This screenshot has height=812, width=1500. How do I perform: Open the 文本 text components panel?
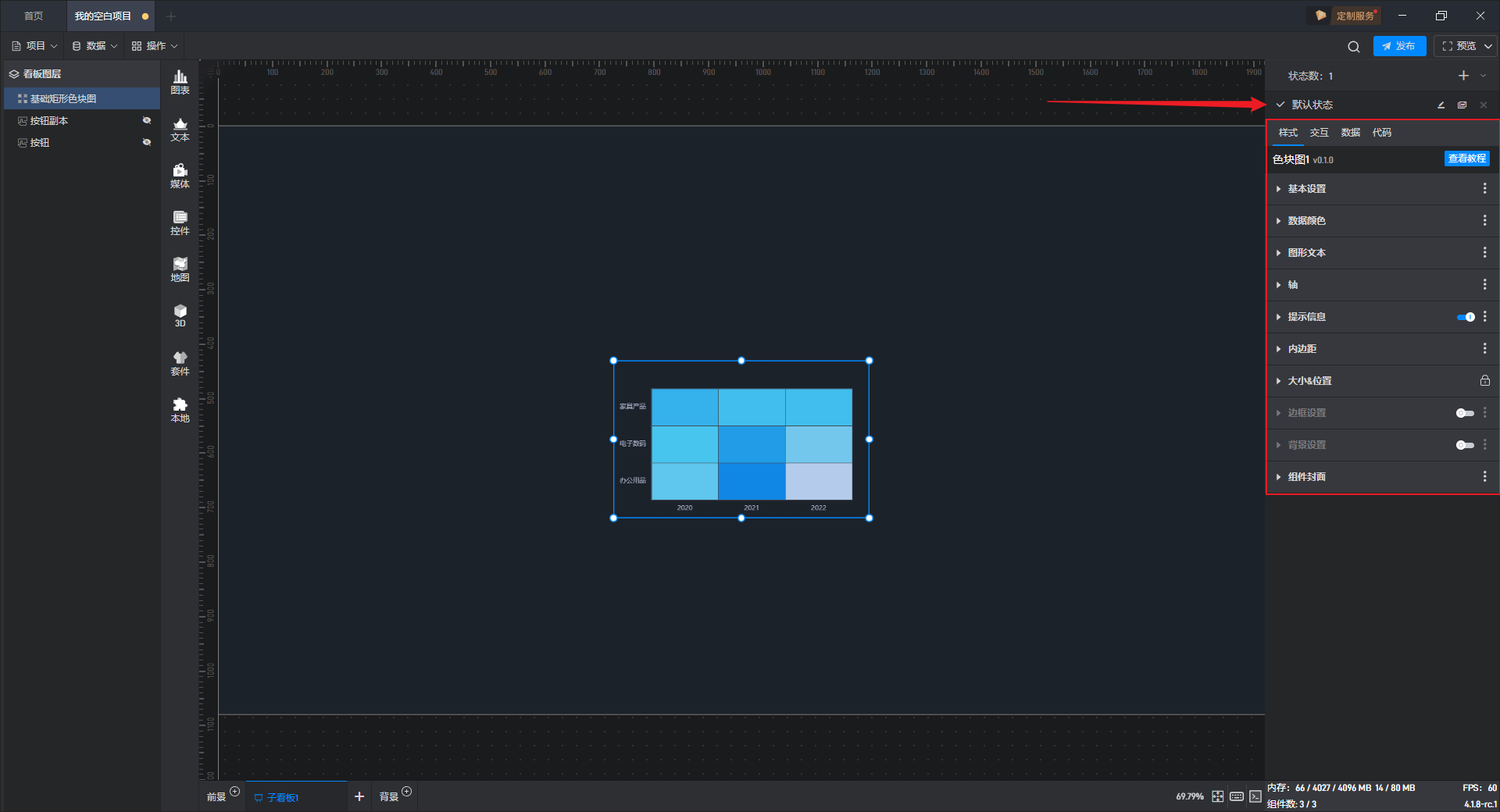click(x=180, y=129)
